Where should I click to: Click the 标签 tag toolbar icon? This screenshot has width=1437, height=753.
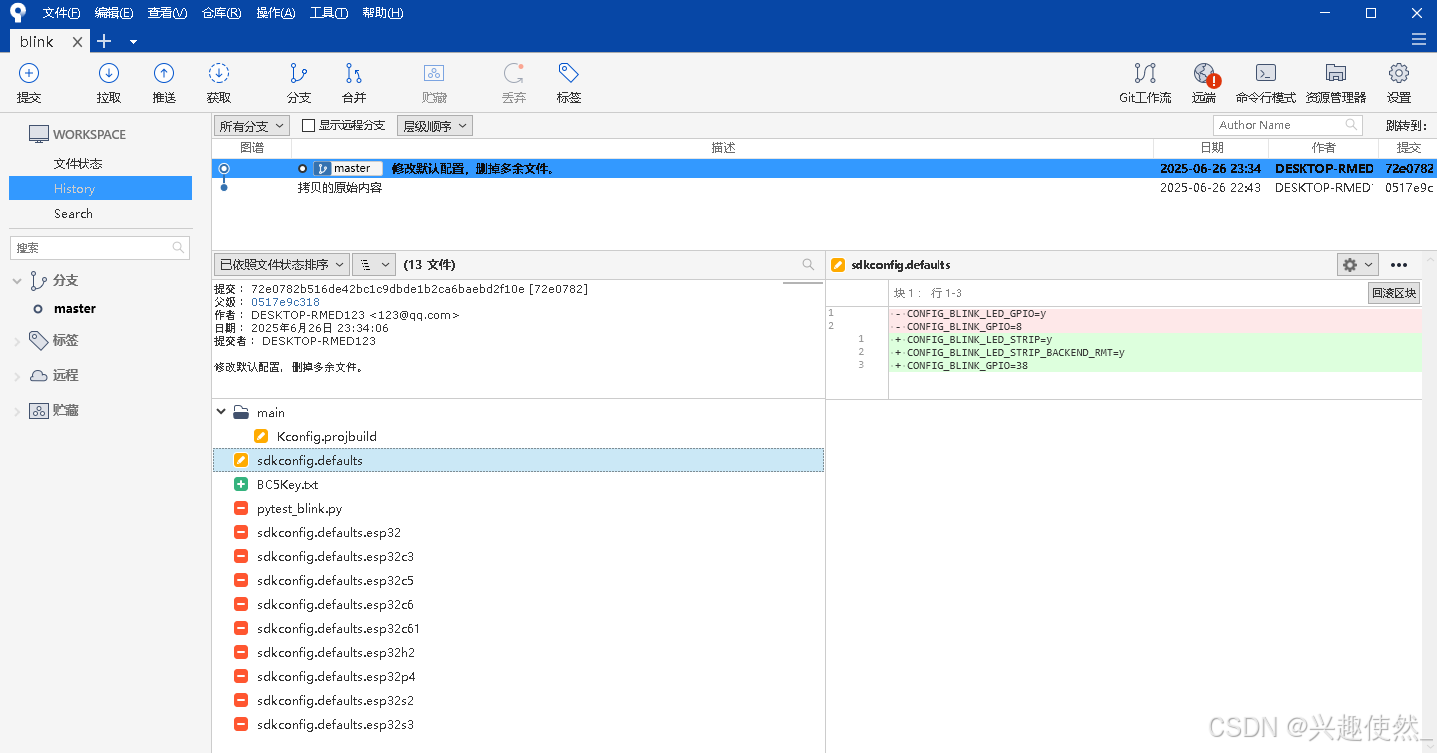[x=569, y=73]
